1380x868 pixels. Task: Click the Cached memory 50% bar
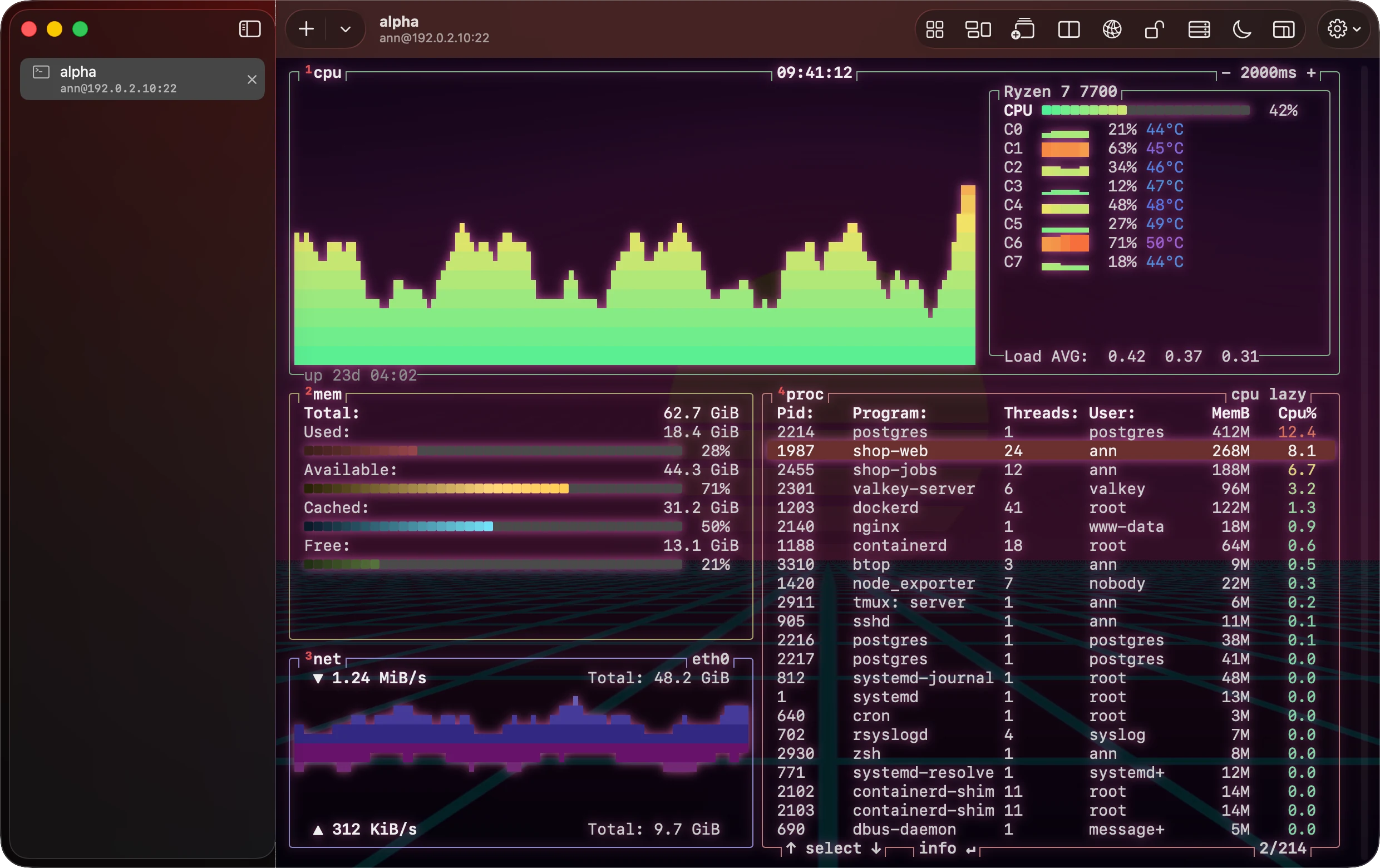pos(493,526)
